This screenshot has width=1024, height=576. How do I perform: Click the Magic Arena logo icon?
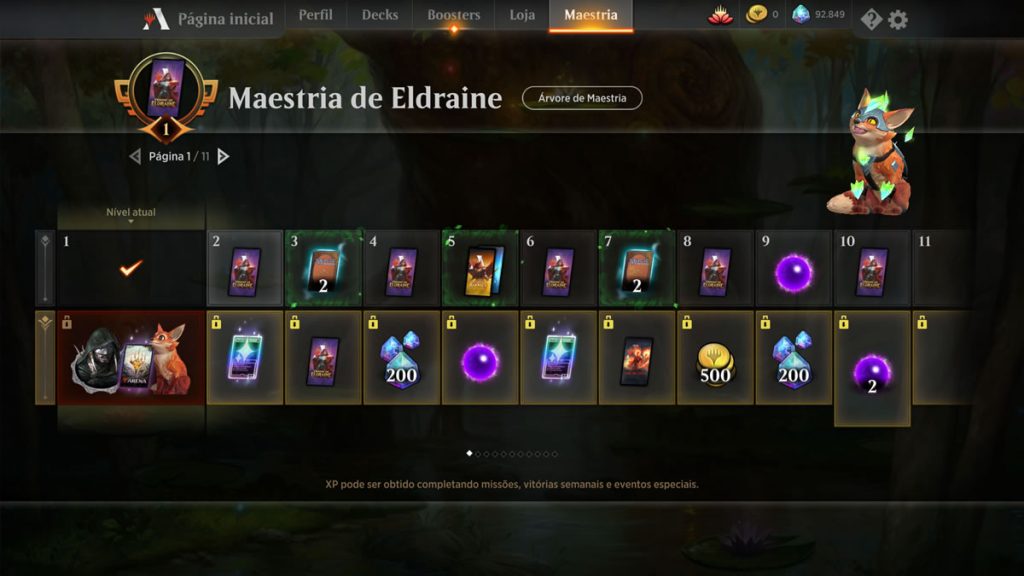click(155, 19)
